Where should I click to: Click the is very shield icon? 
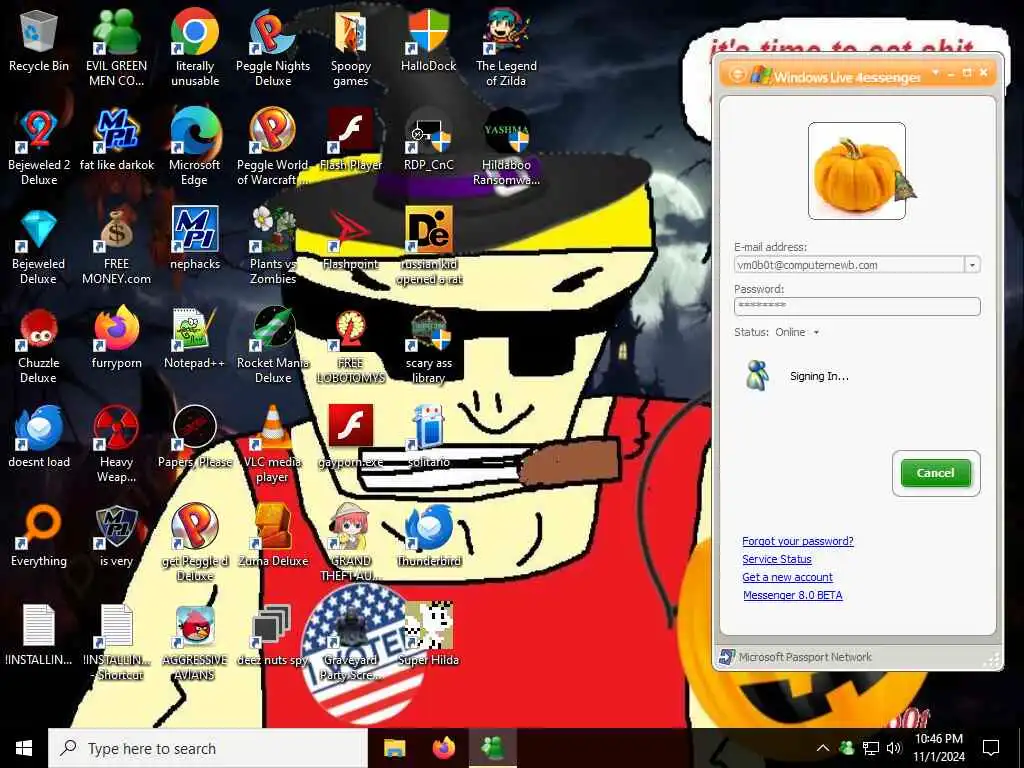click(116, 528)
